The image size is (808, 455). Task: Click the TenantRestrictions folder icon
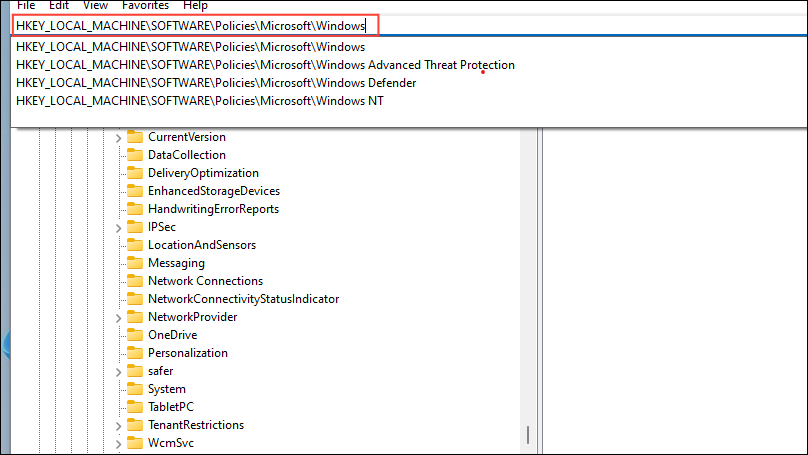(135, 425)
